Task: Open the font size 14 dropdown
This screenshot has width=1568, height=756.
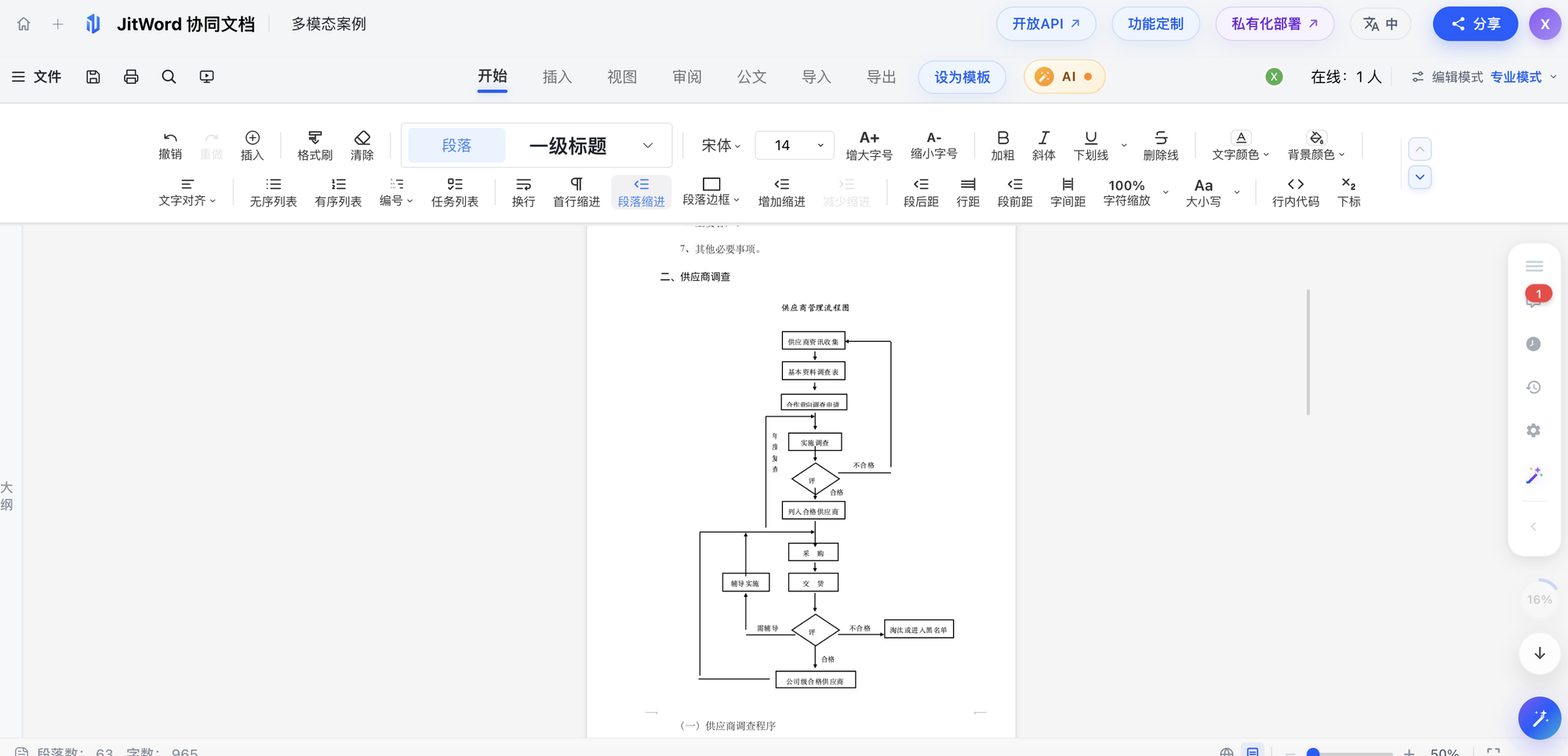Action: 794,146
